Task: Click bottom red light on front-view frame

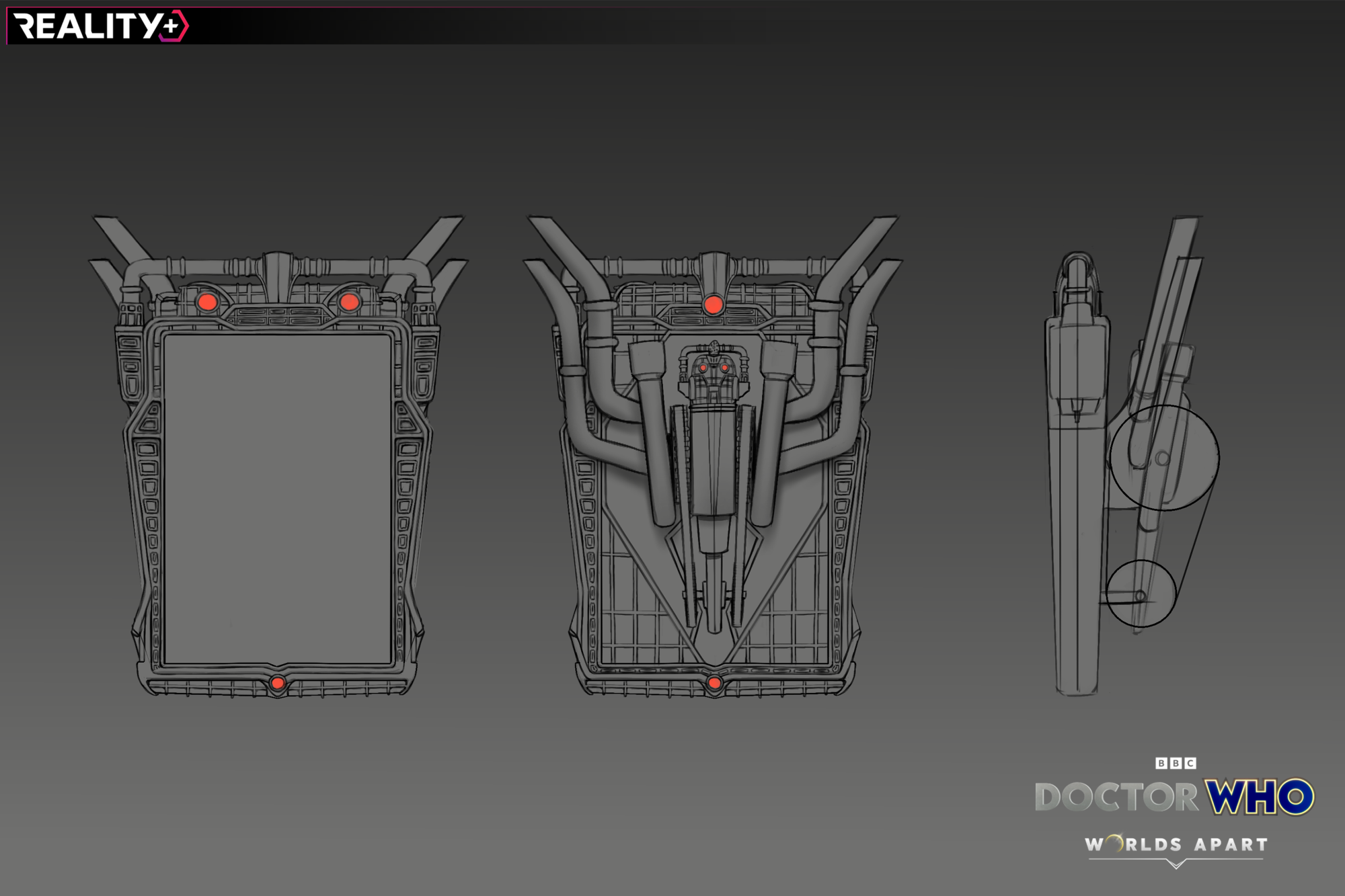Action: click(x=277, y=684)
